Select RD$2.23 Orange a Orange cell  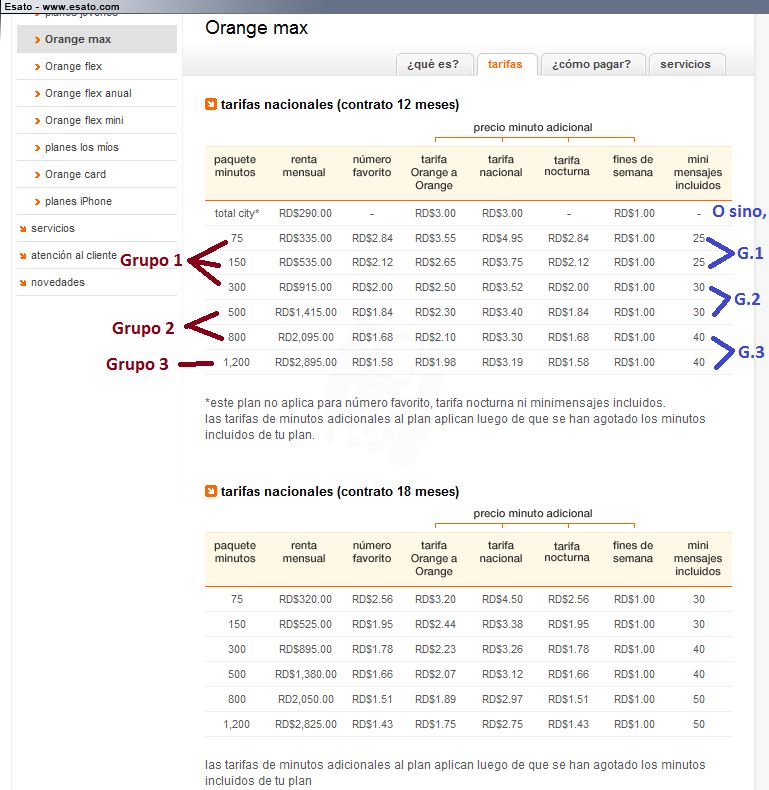(435, 649)
